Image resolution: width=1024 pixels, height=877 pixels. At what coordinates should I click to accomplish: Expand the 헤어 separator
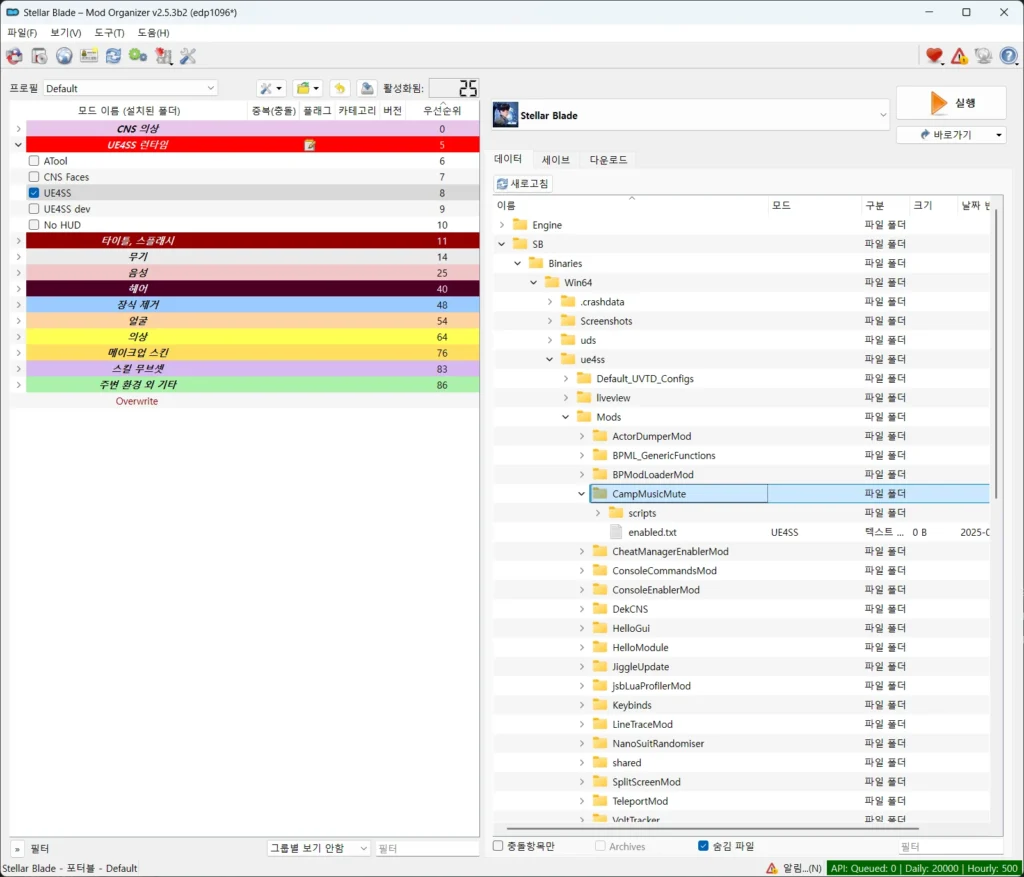pos(18,289)
